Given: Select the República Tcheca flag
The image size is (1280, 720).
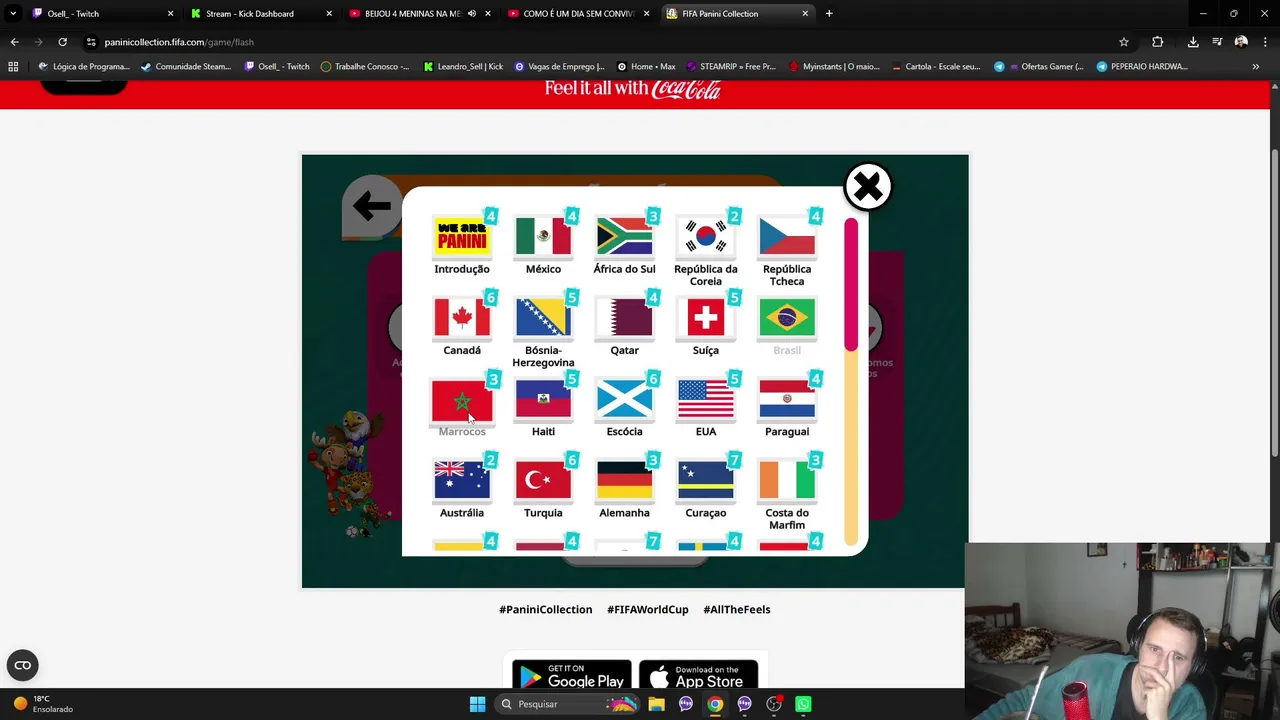Looking at the screenshot, I should (x=787, y=237).
